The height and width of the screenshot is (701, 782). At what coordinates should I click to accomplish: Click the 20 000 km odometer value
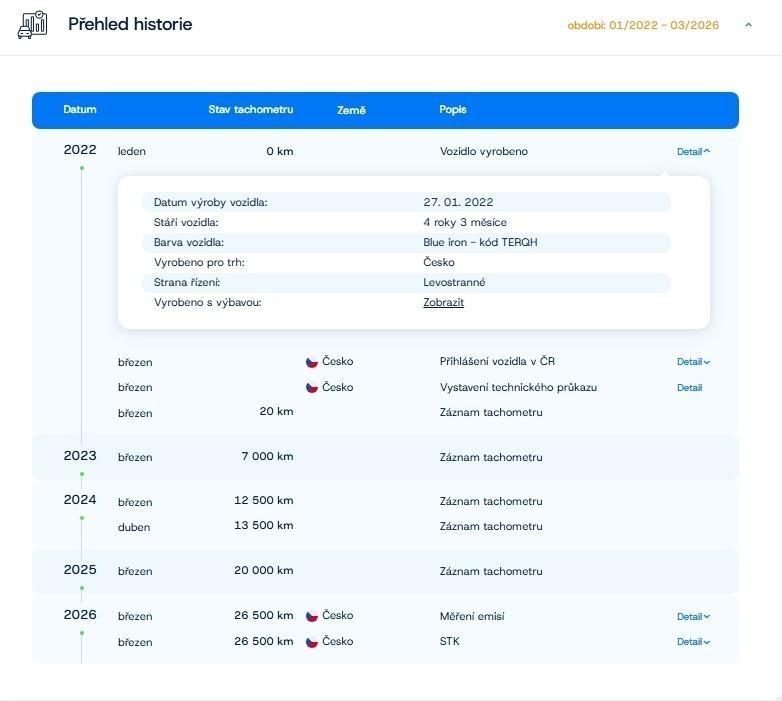[264, 570]
